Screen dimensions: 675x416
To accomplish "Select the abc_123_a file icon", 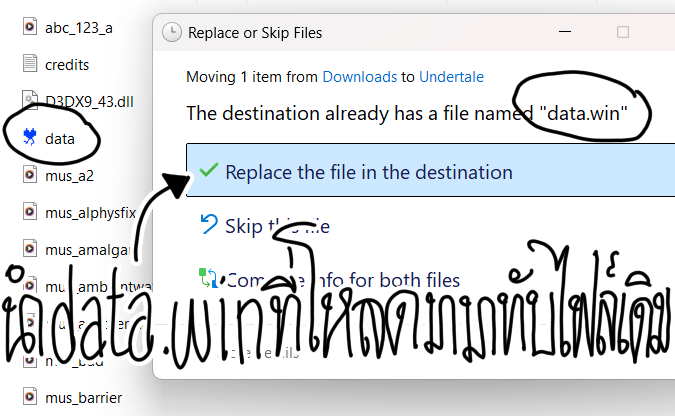I will tap(30, 27).
